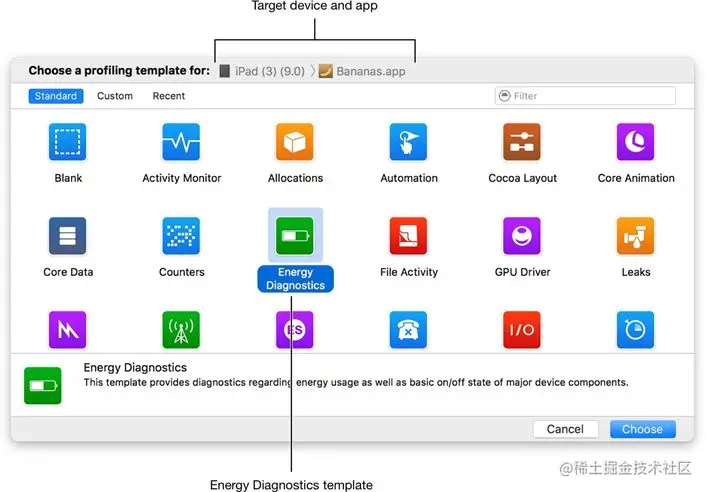Pick the blue telephone template icon
This screenshot has width=707, height=492.
[409, 330]
